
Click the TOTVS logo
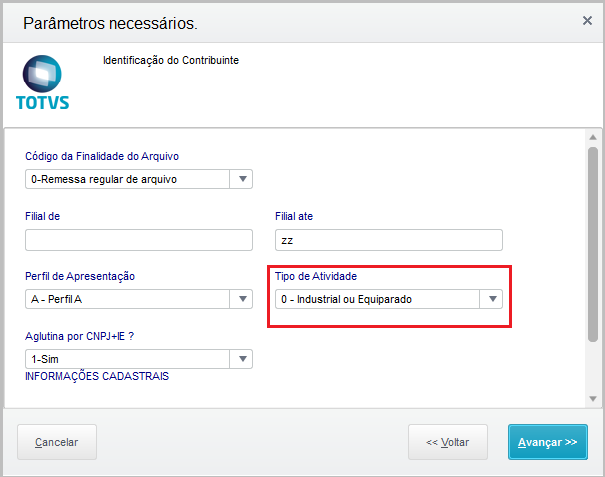[43, 82]
